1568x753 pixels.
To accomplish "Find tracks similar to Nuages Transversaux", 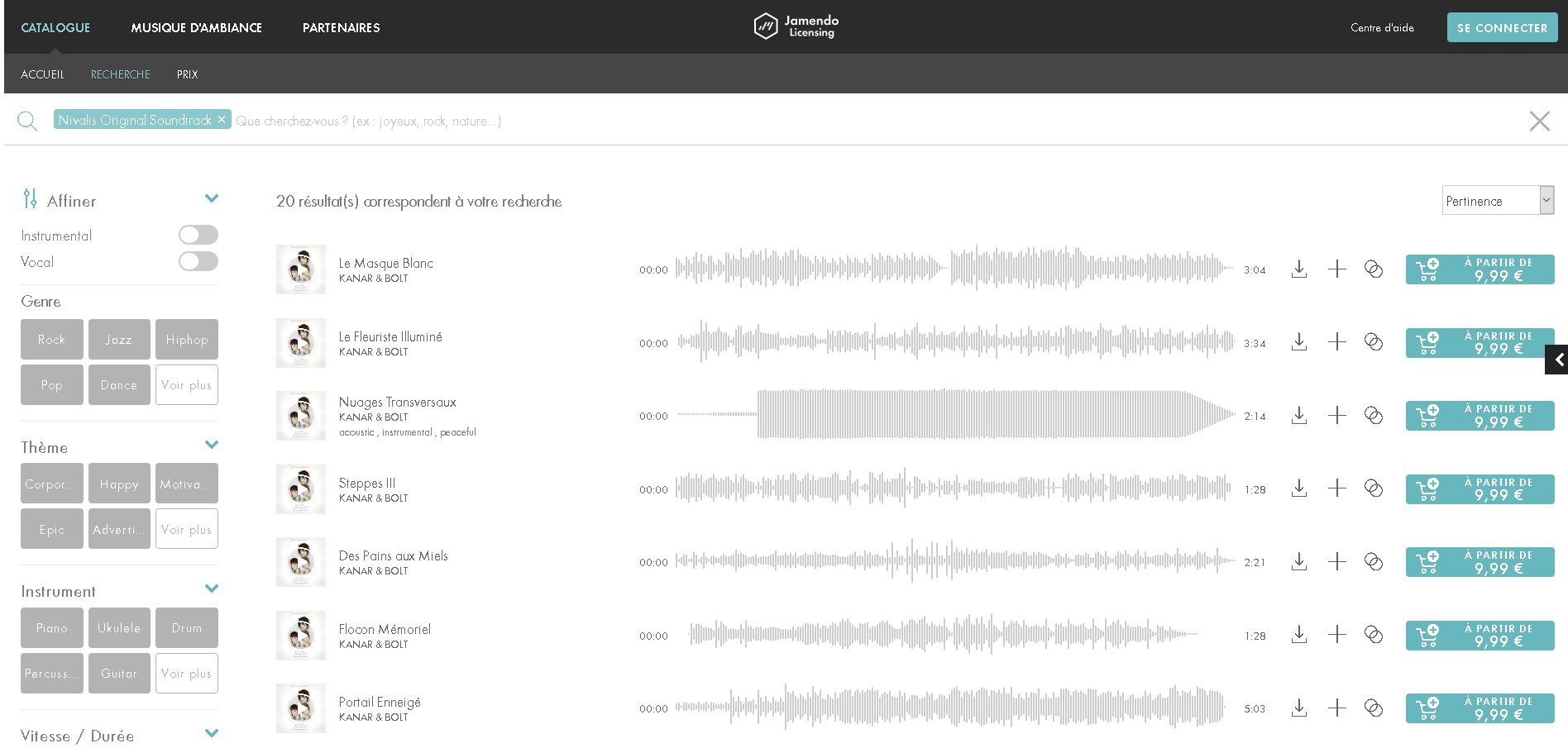I will pyautogui.click(x=1374, y=416).
